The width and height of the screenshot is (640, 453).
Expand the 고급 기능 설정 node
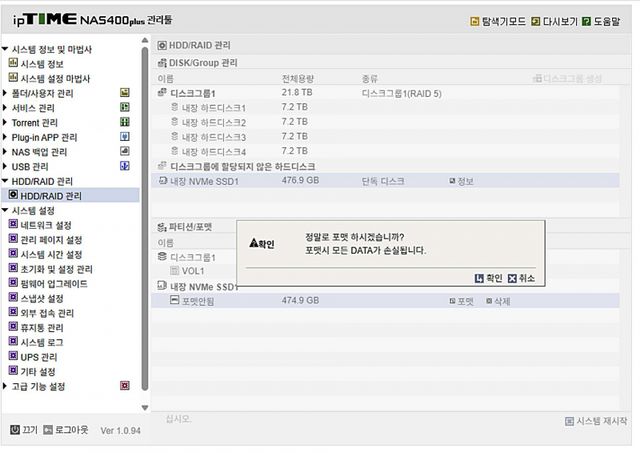(x=5, y=386)
